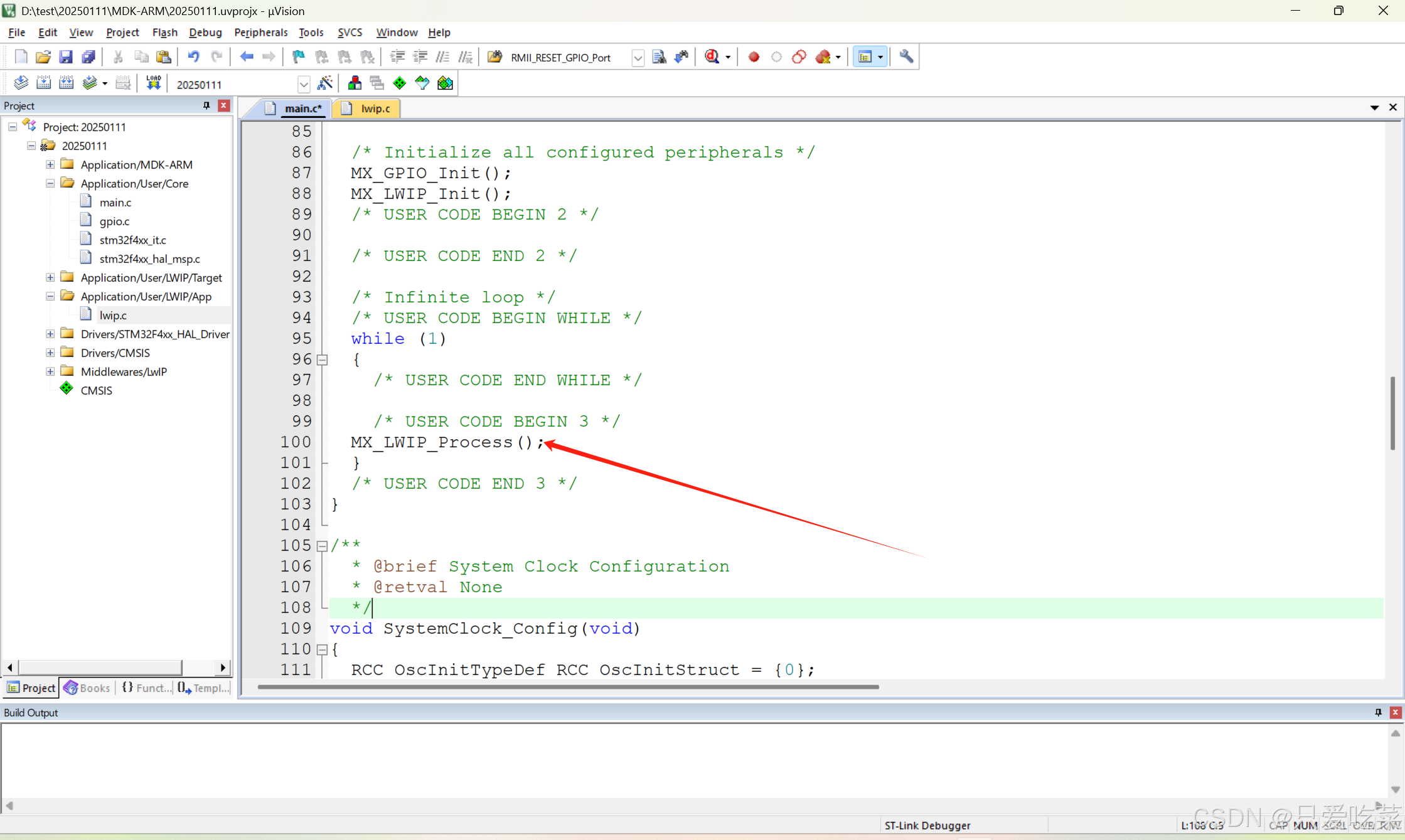1405x840 pixels.
Task: Open the Configuration dialog via wrench icon
Action: coord(906,56)
